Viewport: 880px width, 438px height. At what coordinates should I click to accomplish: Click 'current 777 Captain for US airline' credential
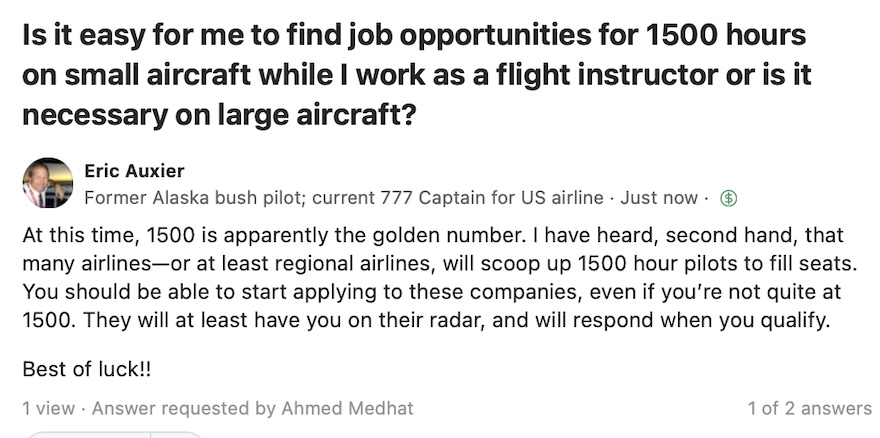[x=457, y=198]
